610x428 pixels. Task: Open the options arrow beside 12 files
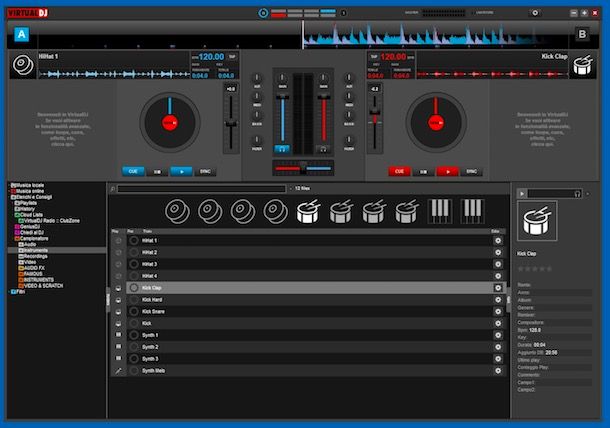pyautogui.click(x=291, y=189)
